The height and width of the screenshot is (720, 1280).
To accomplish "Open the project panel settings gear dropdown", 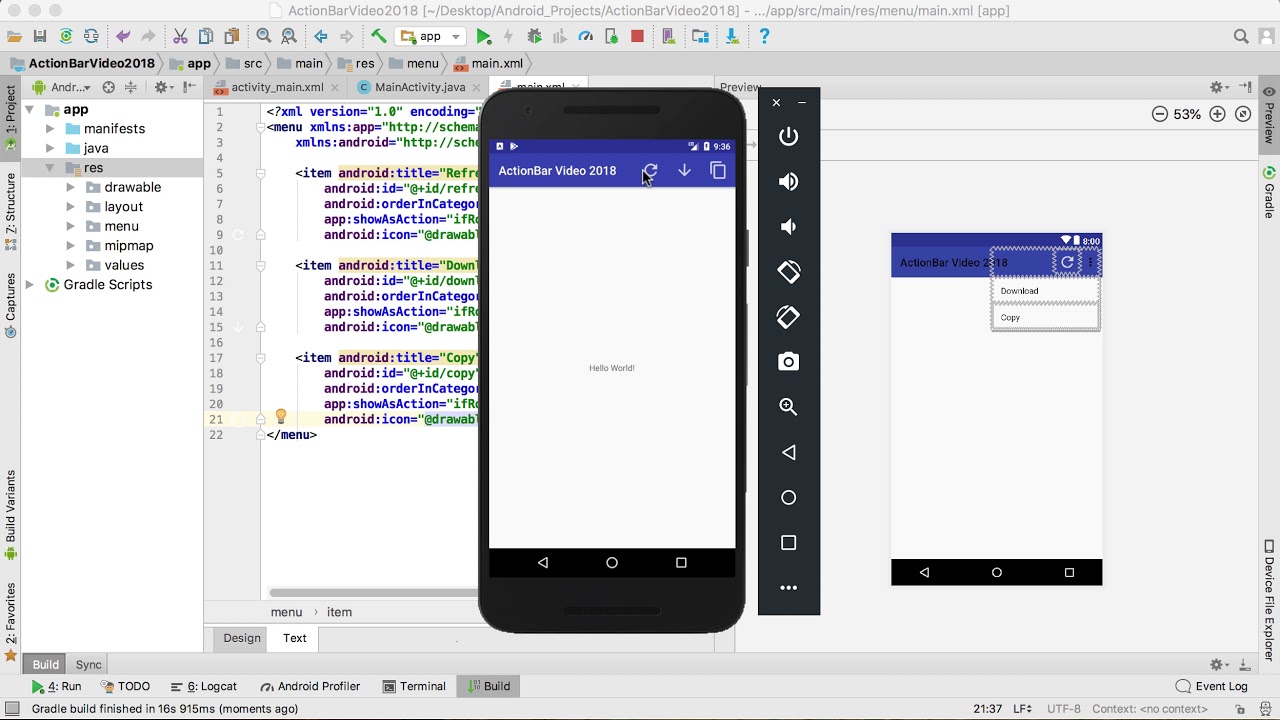I will tap(163, 88).
